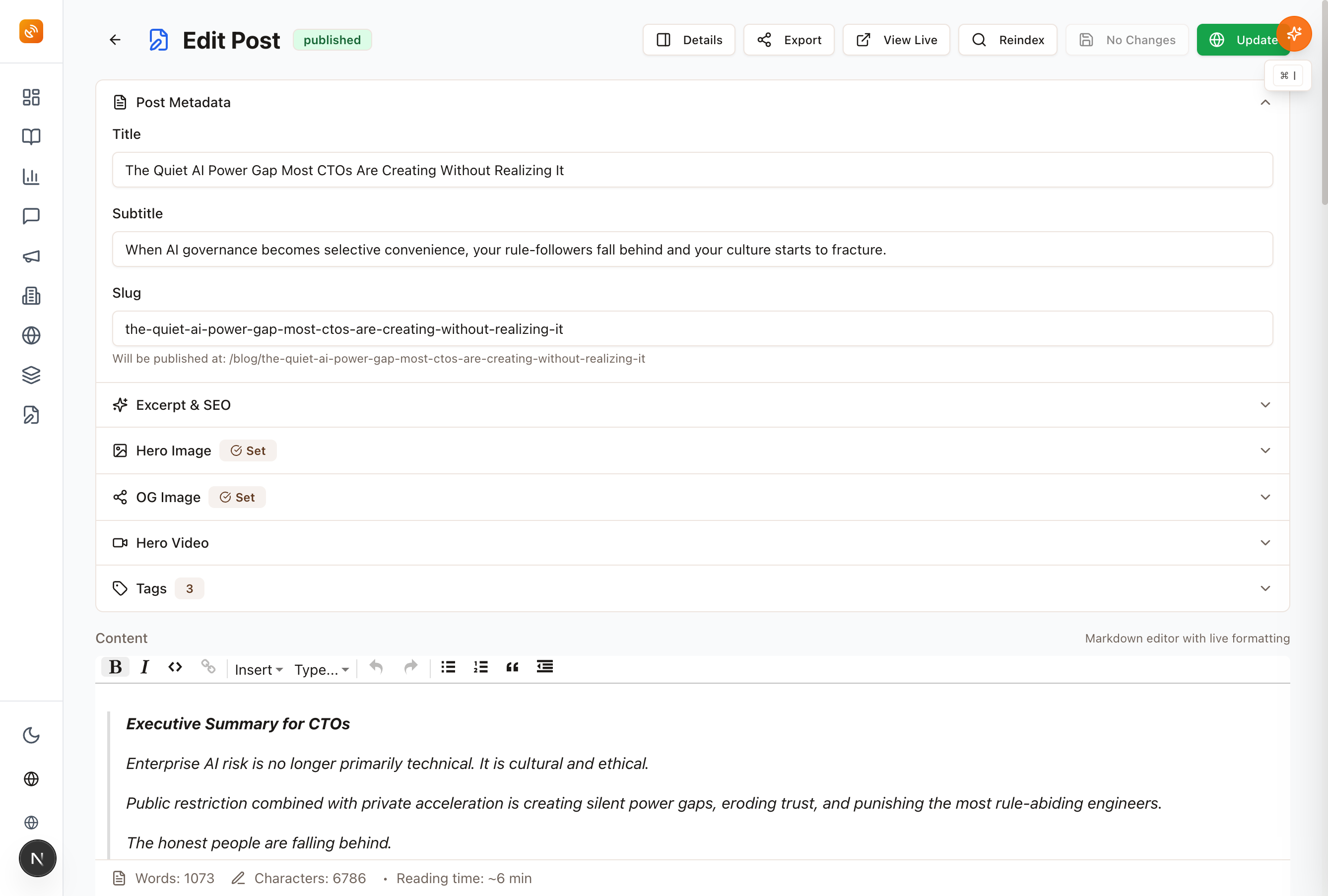Select the megaphone announcements icon

tap(31, 256)
